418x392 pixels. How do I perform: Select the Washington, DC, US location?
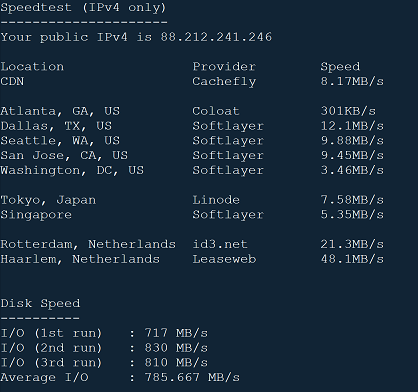click(x=72, y=170)
